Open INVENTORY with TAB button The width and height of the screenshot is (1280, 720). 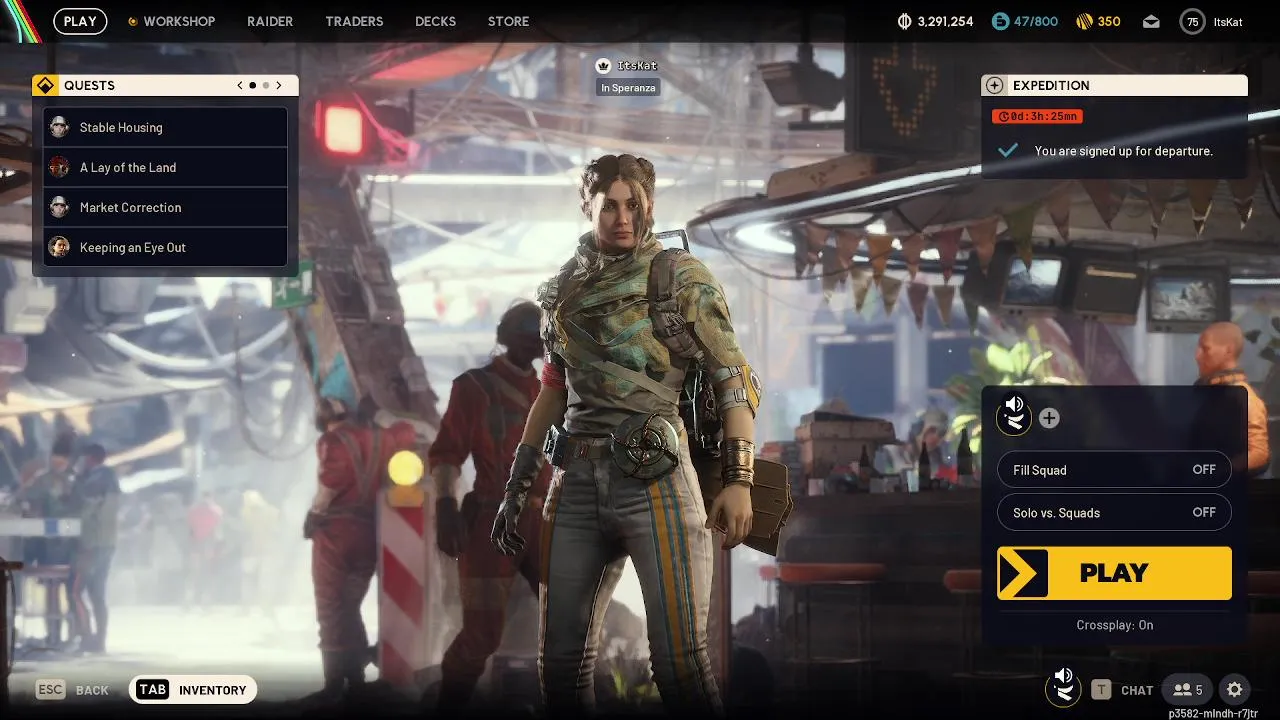(x=193, y=690)
